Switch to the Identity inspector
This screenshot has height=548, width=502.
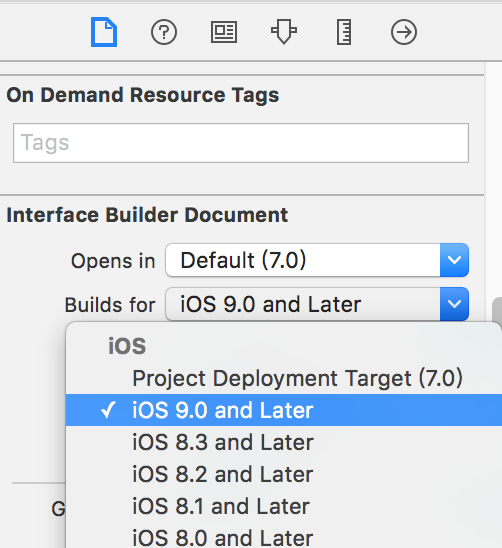(224, 32)
